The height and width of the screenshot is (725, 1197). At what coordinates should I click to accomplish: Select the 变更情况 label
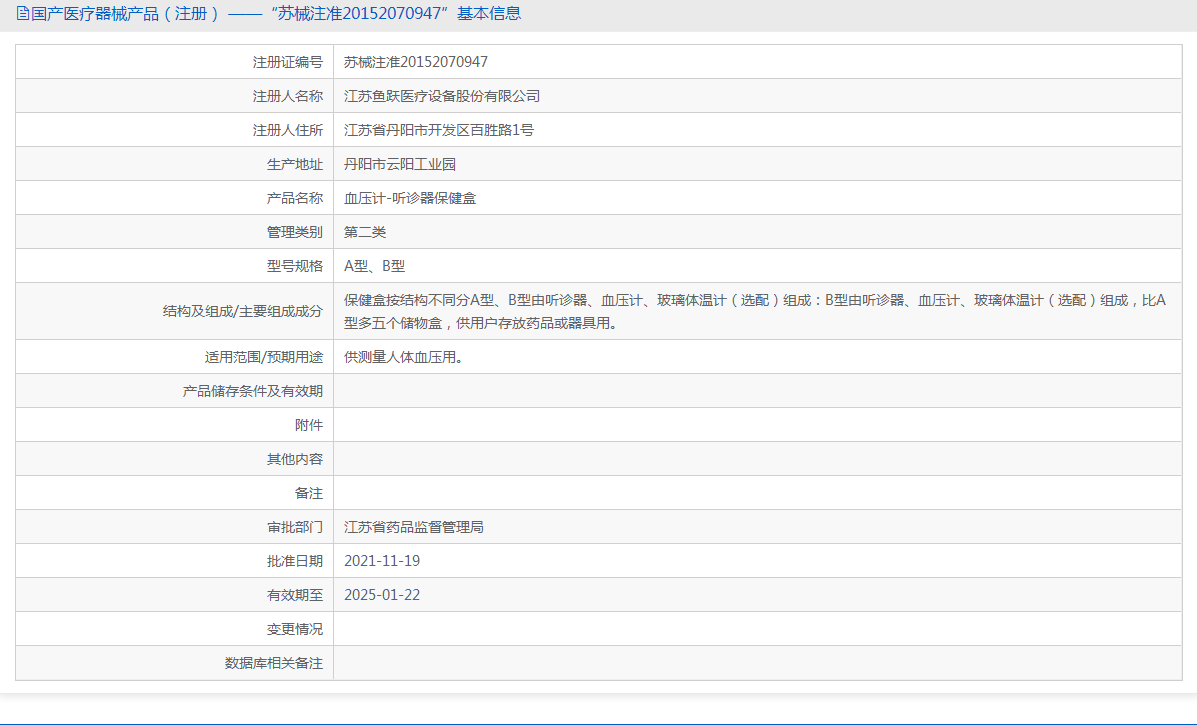click(295, 630)
